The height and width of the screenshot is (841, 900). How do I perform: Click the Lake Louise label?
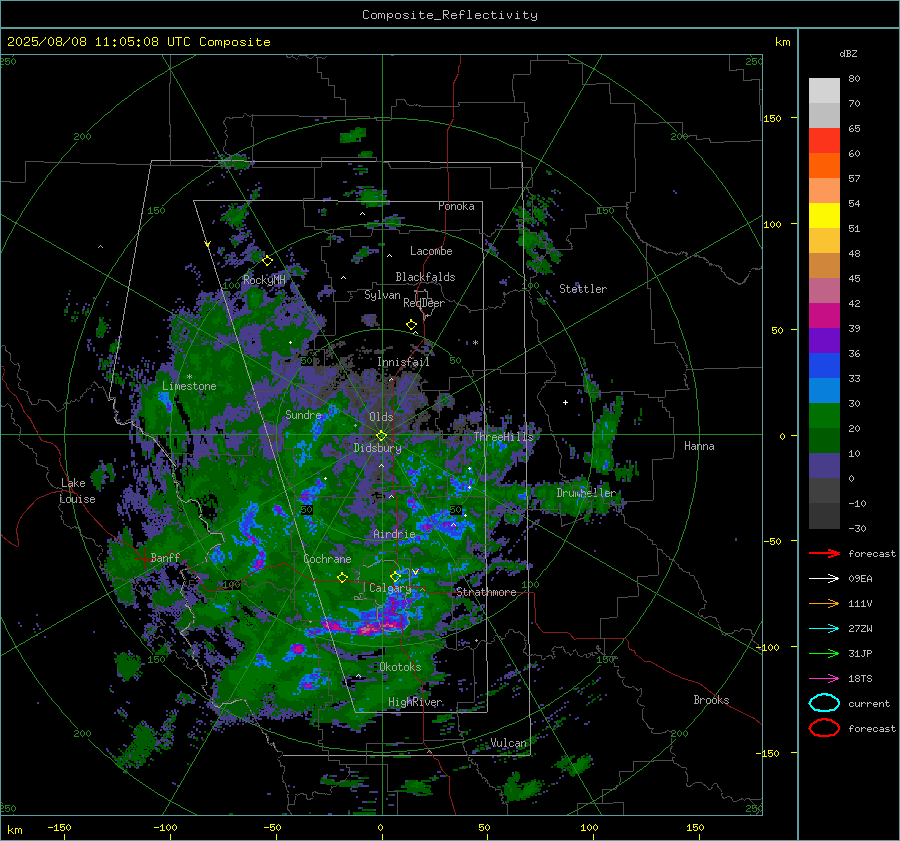pos(77,491)
